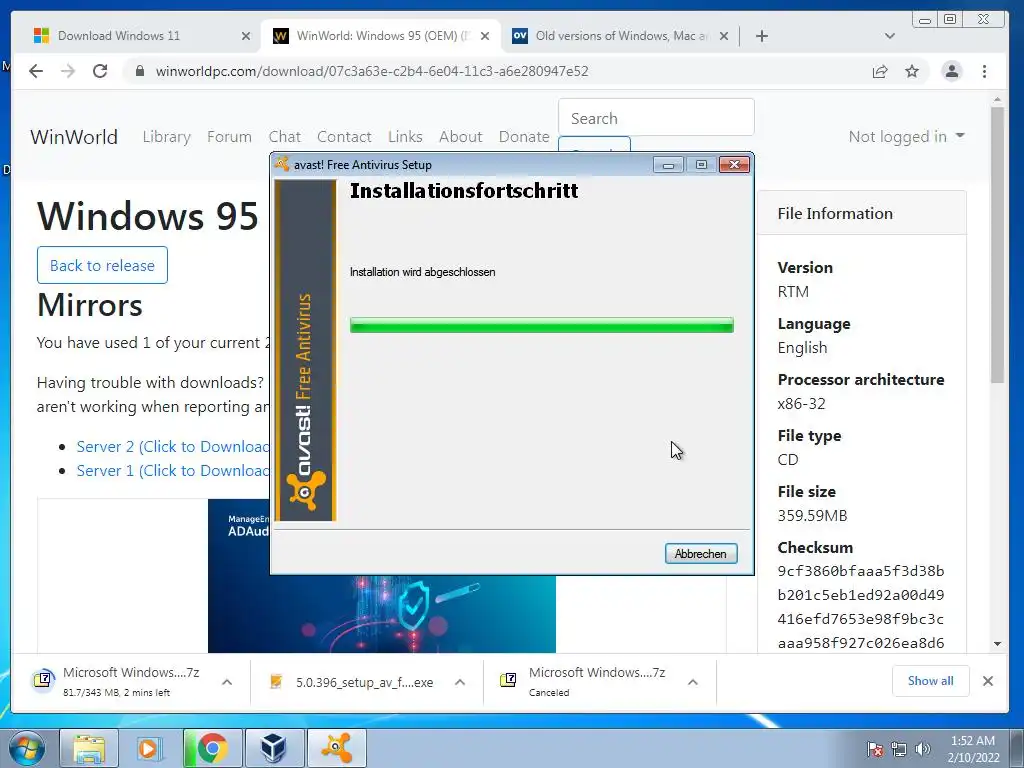Click the WinWorld search field
Image resolution: width=1024 pixels, height=768 pixels.
(656, 118)
